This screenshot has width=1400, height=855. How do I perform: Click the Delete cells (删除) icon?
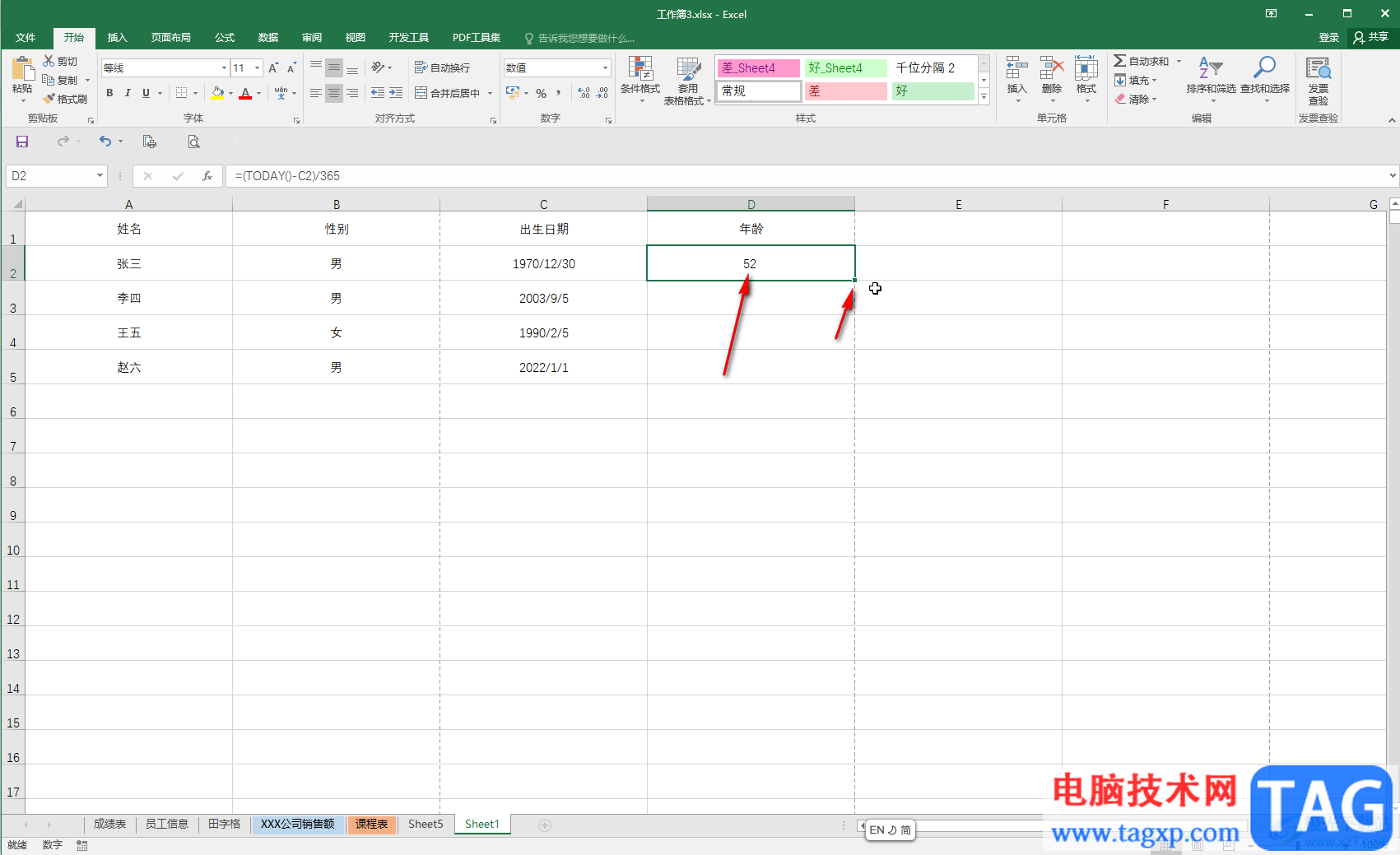click(x=1051, y=68)
